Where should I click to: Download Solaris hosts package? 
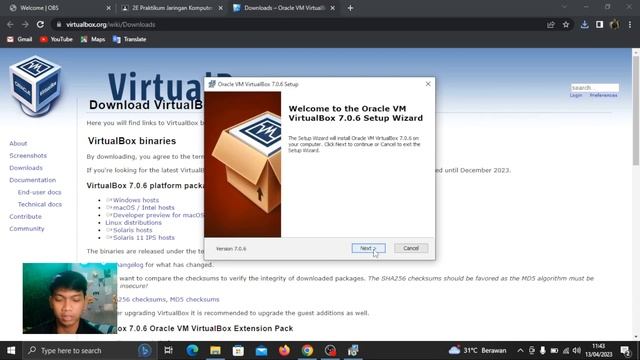click(x=132, y=230)
